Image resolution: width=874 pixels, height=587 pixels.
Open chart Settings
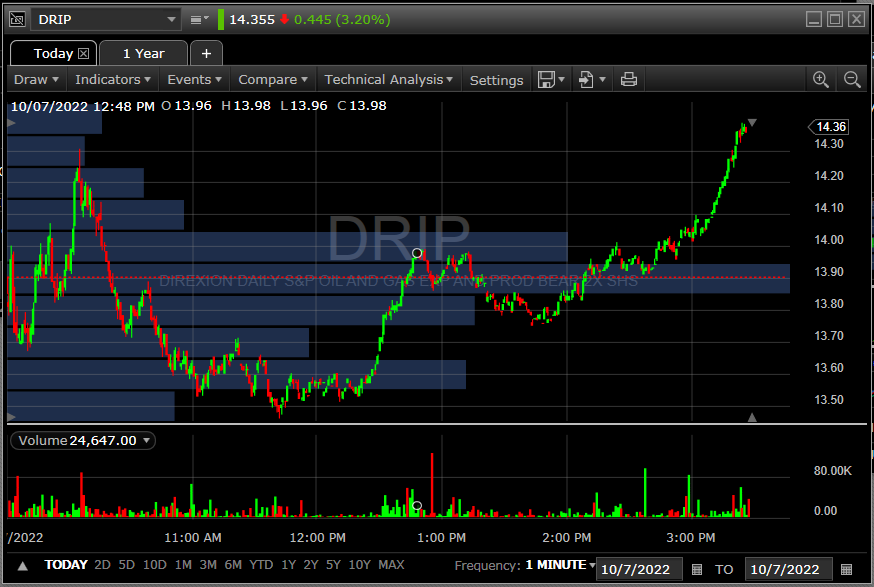(x=496, y=80)
